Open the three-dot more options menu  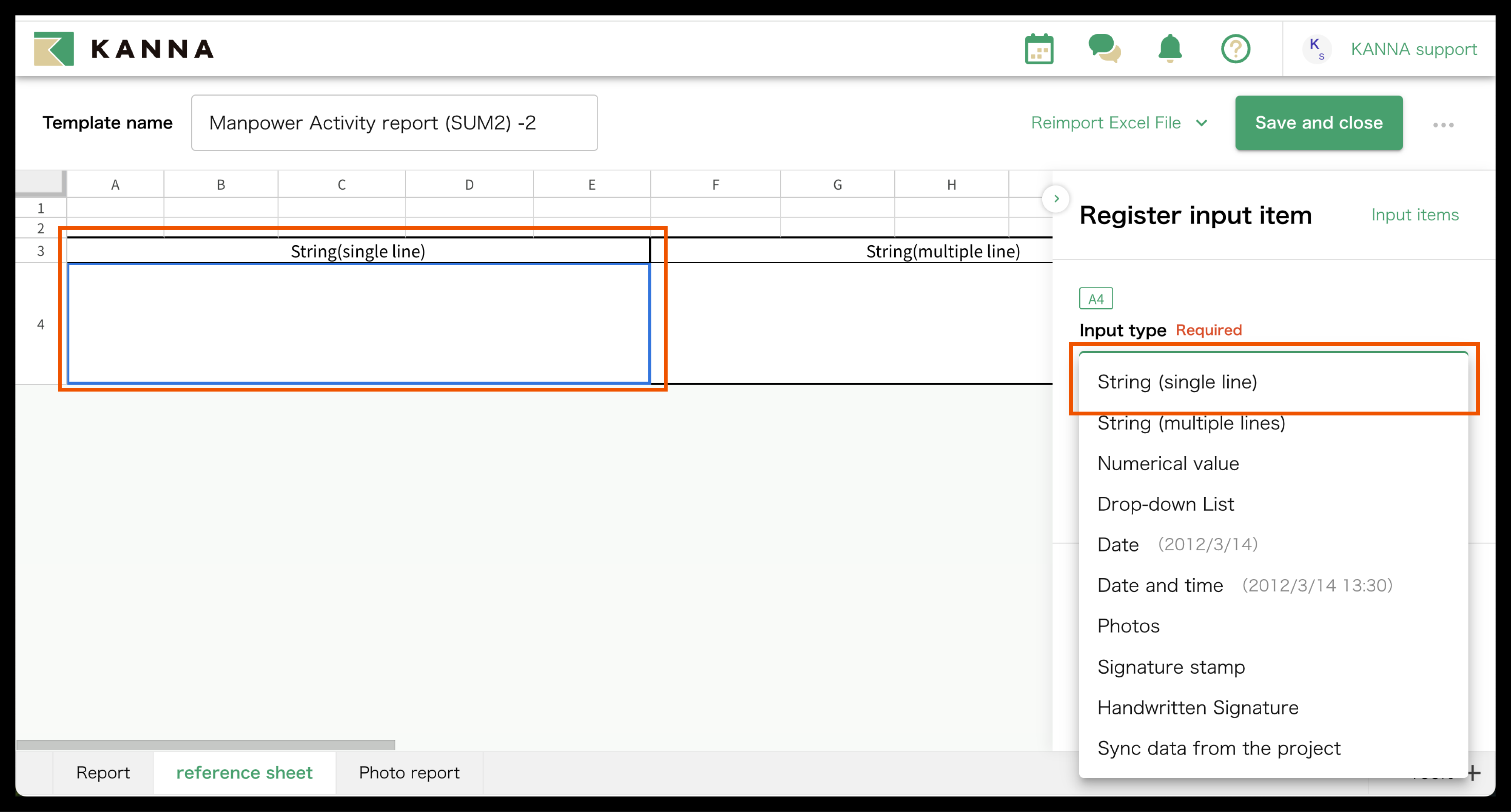(x=1443, y=125)
